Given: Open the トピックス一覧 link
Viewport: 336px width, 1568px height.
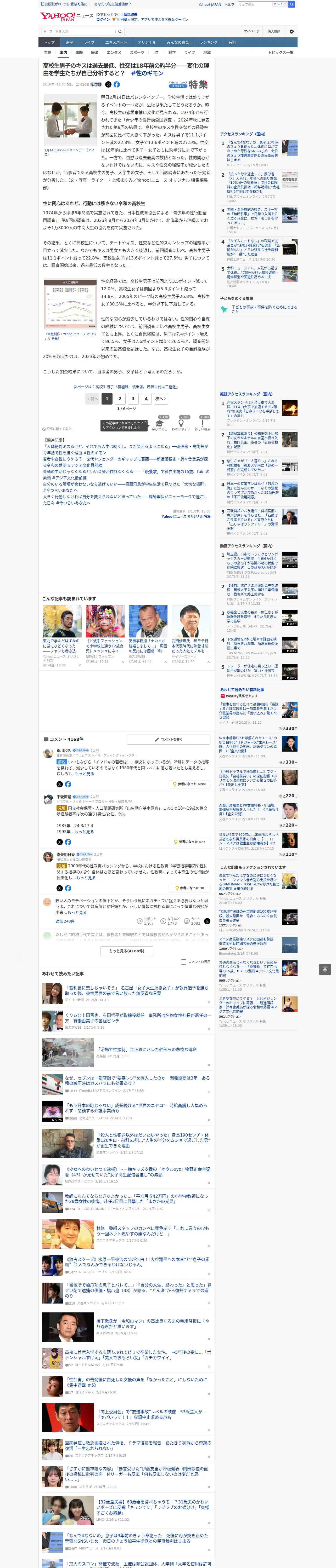Looking at the screenshot, I should coord(281,52).
